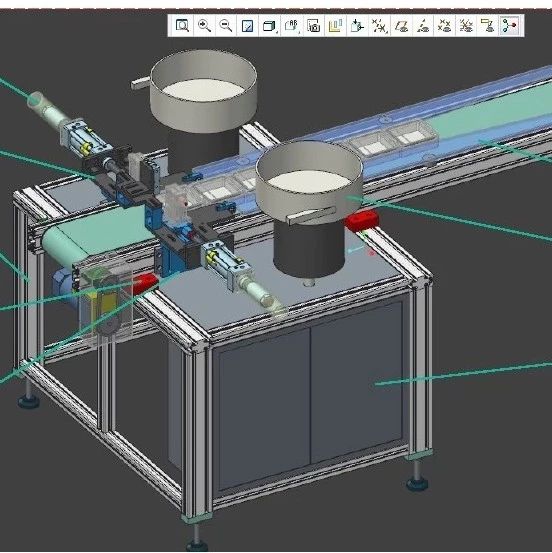Click the blue previous view icon
The width and height of the screenshot is (552, 553).
coord(247,26)
